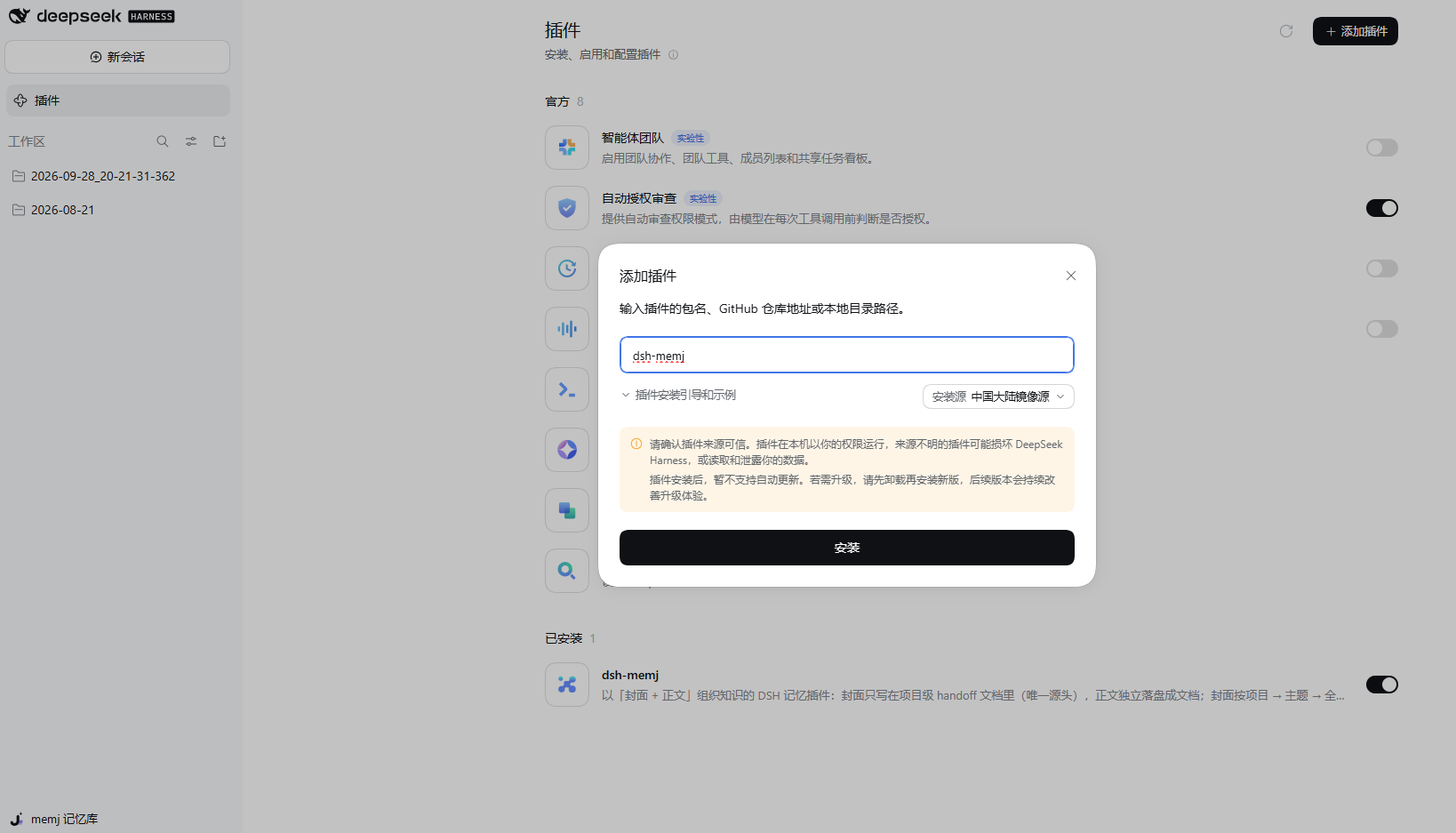Click the dsh-memj plugin title
Screen dimensions: 1456x833
pos(630,675)
